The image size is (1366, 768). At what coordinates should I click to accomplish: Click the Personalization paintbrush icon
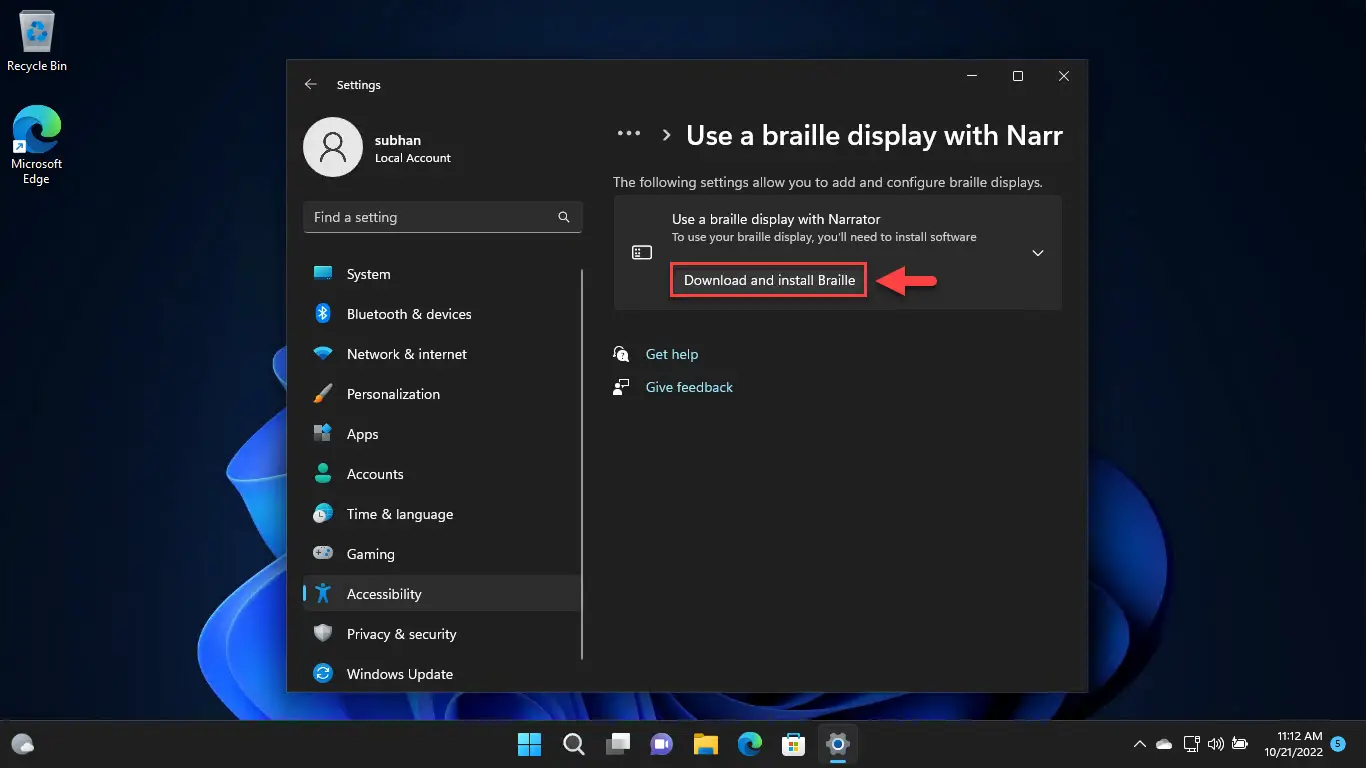[323, 394]
